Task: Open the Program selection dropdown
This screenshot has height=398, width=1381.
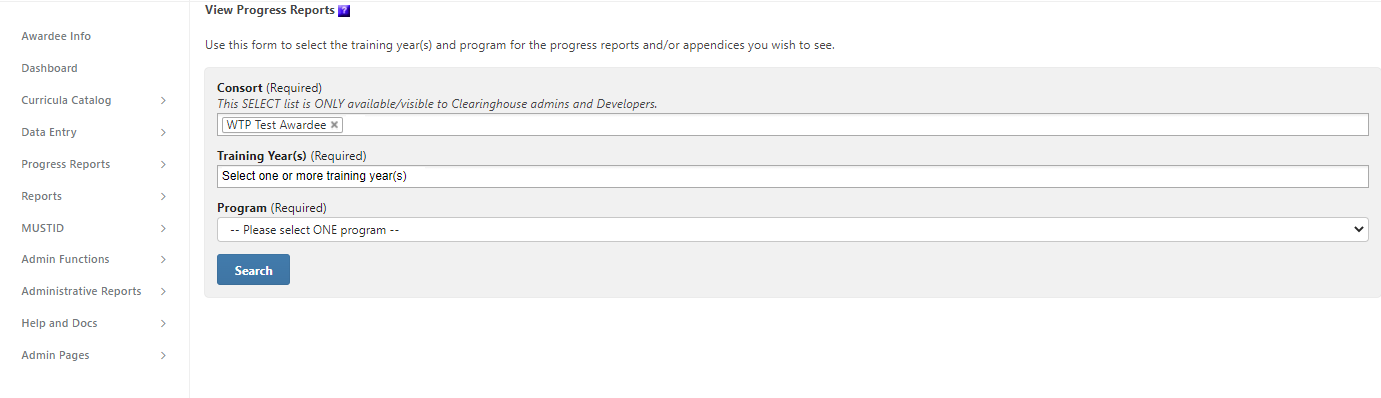Action: tap(792, 229)
